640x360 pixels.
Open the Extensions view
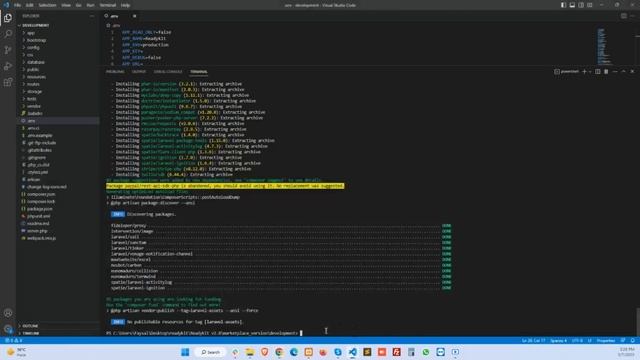(x=8, y=82)
